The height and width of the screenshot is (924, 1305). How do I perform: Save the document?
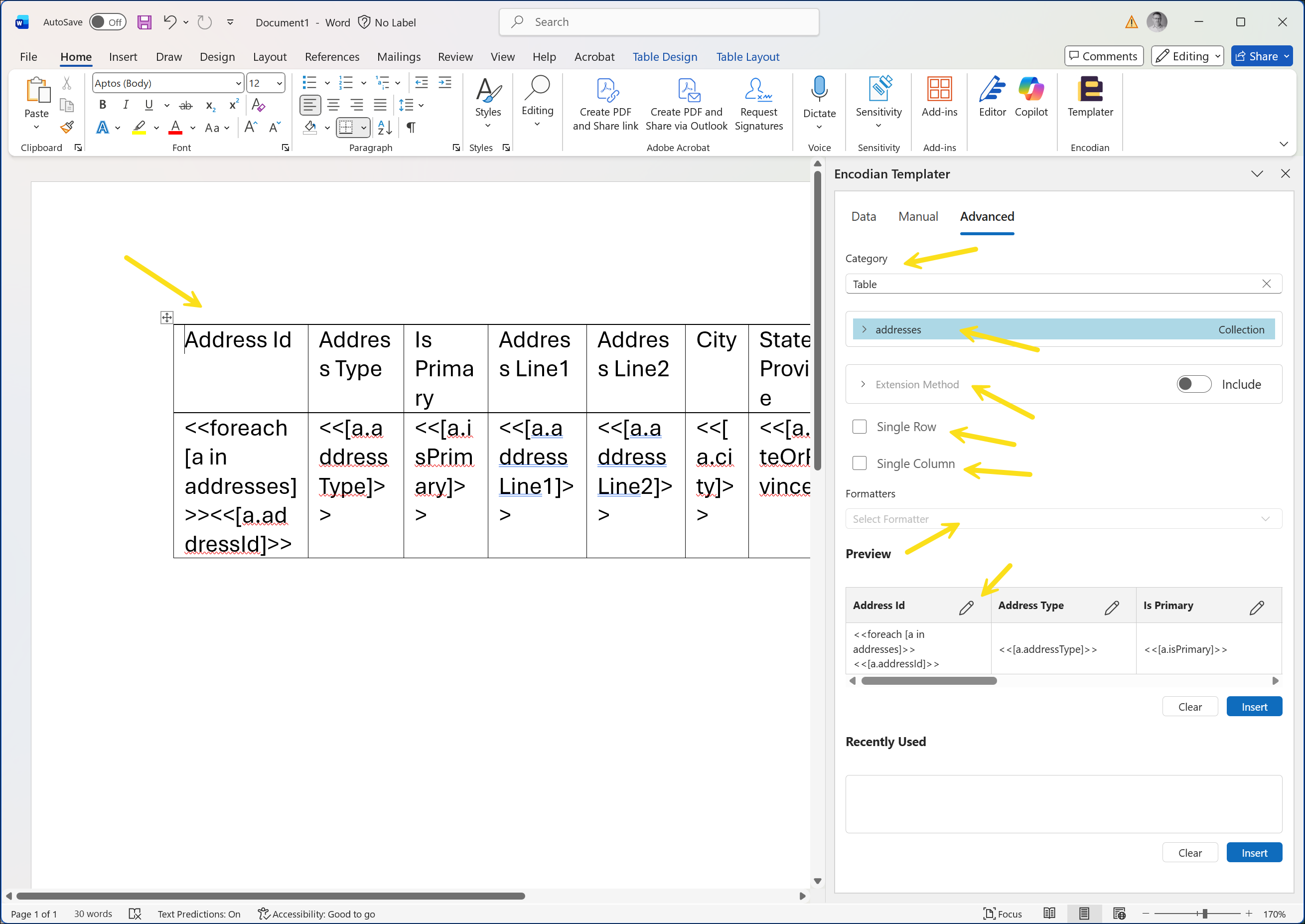[x=144, y=22]
